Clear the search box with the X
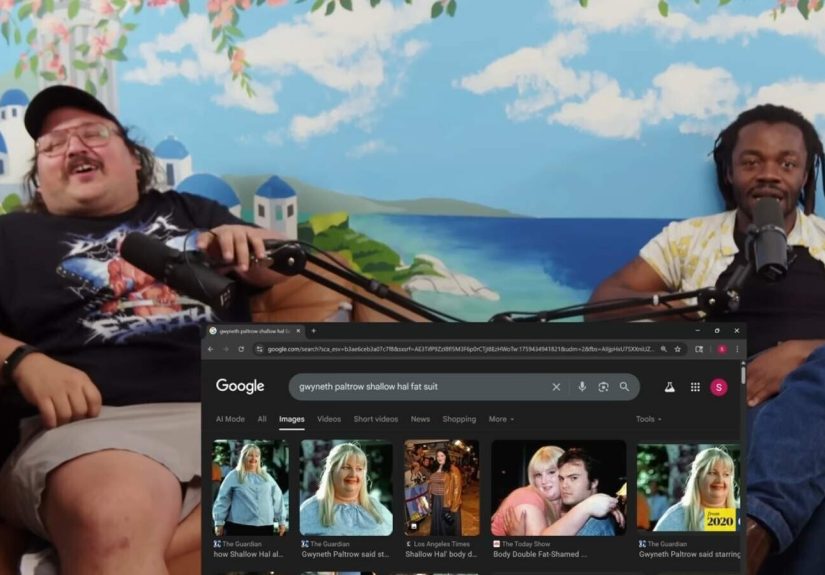 point(556,387)
